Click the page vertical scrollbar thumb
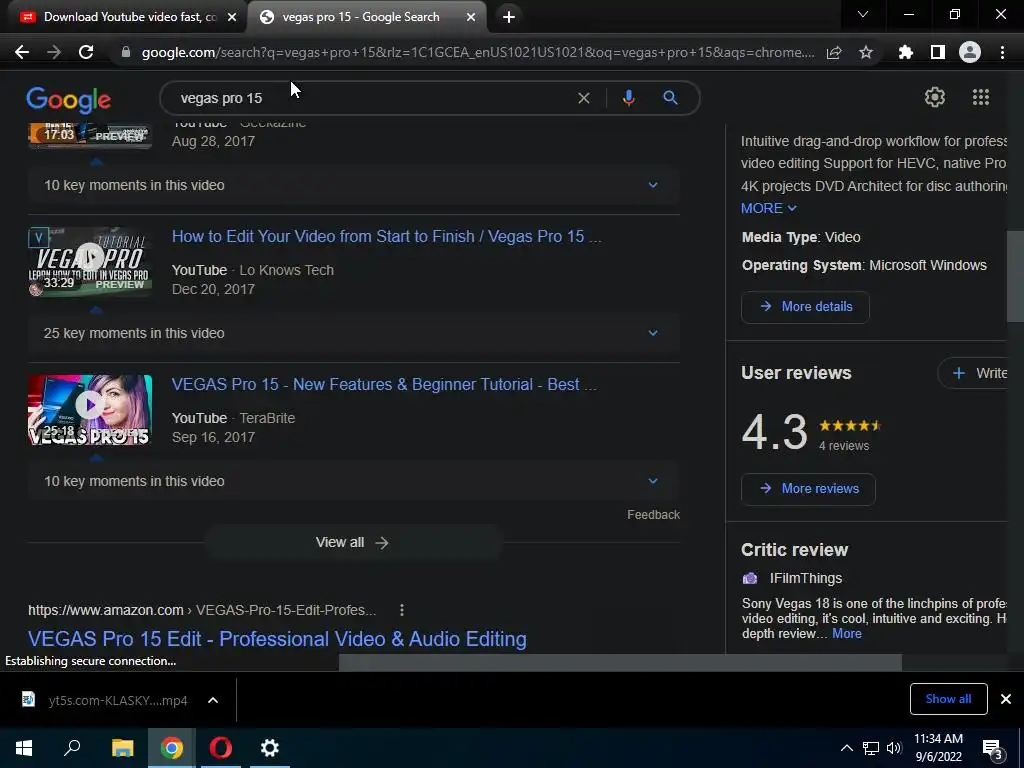1024x768 pixels. coord(1015,276)
